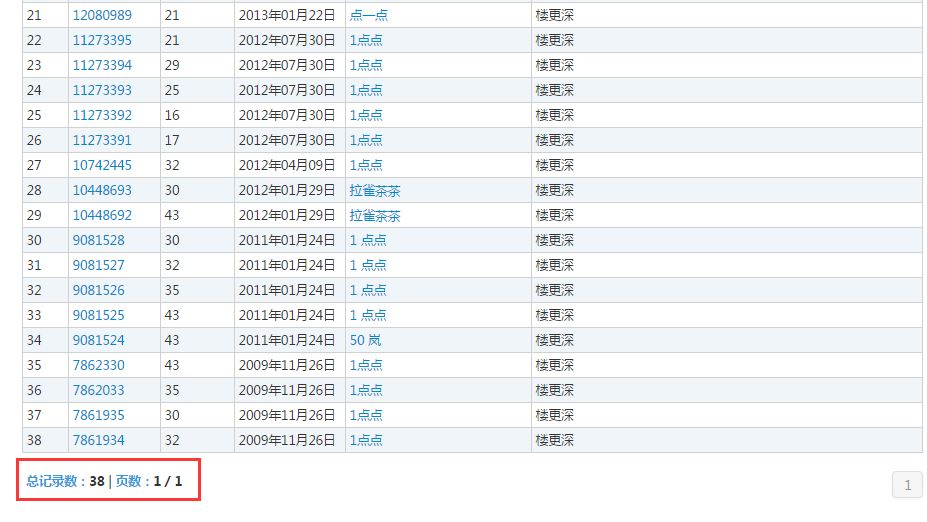Image resolution: width=927 pixels, height=522 pixels.
Task: Select applicant 楼更深 in row 21
Action: [555, 15]
